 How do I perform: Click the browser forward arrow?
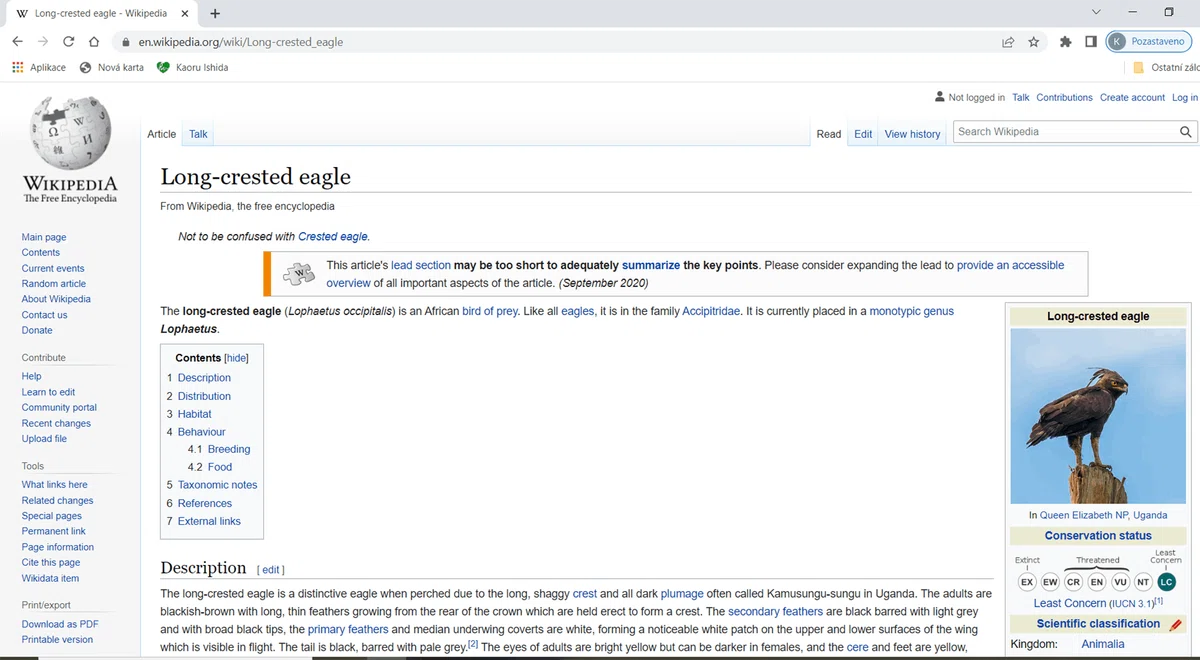click(43, 42)
